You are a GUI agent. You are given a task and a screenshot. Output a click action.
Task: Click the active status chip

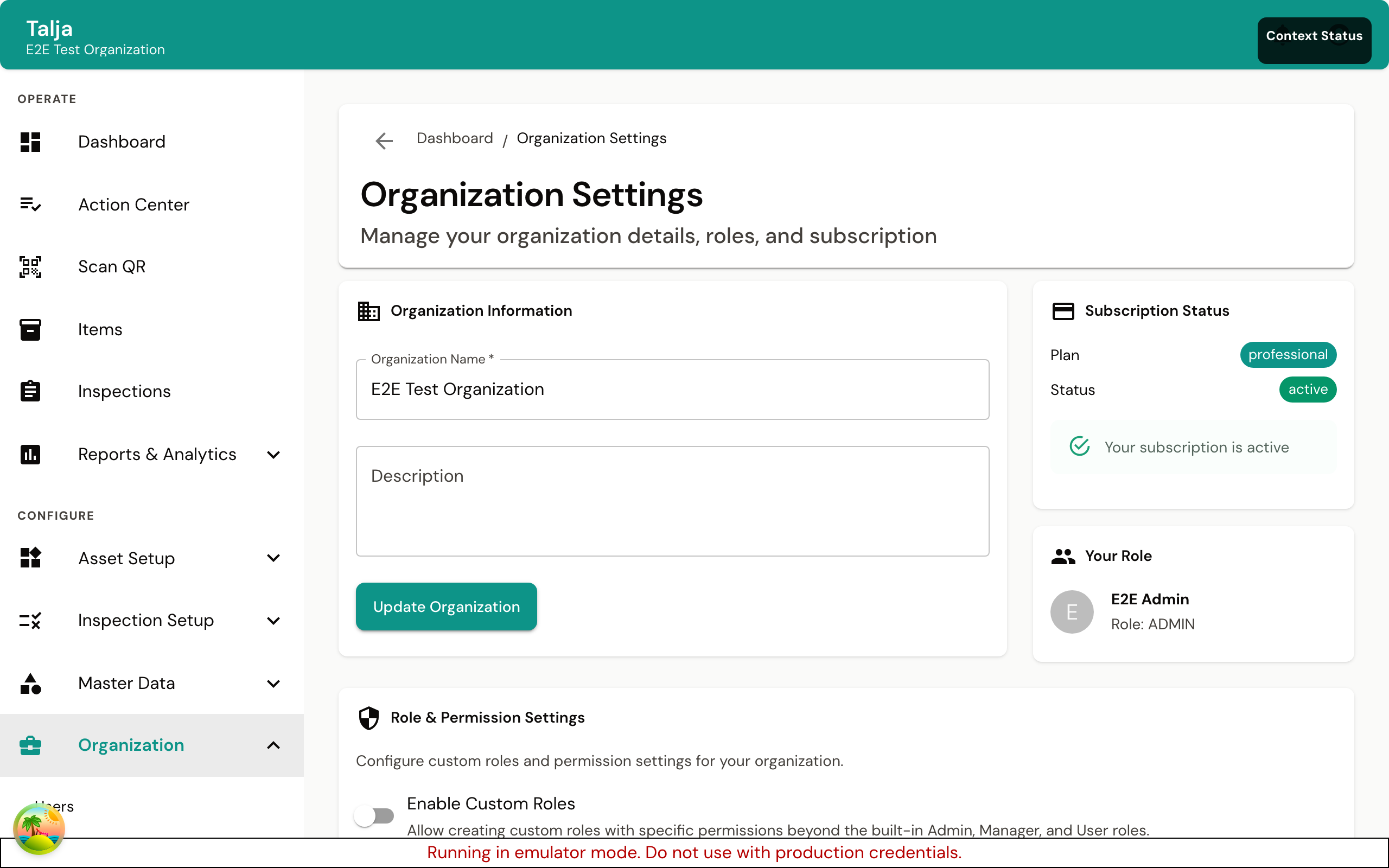point(1308,389)
